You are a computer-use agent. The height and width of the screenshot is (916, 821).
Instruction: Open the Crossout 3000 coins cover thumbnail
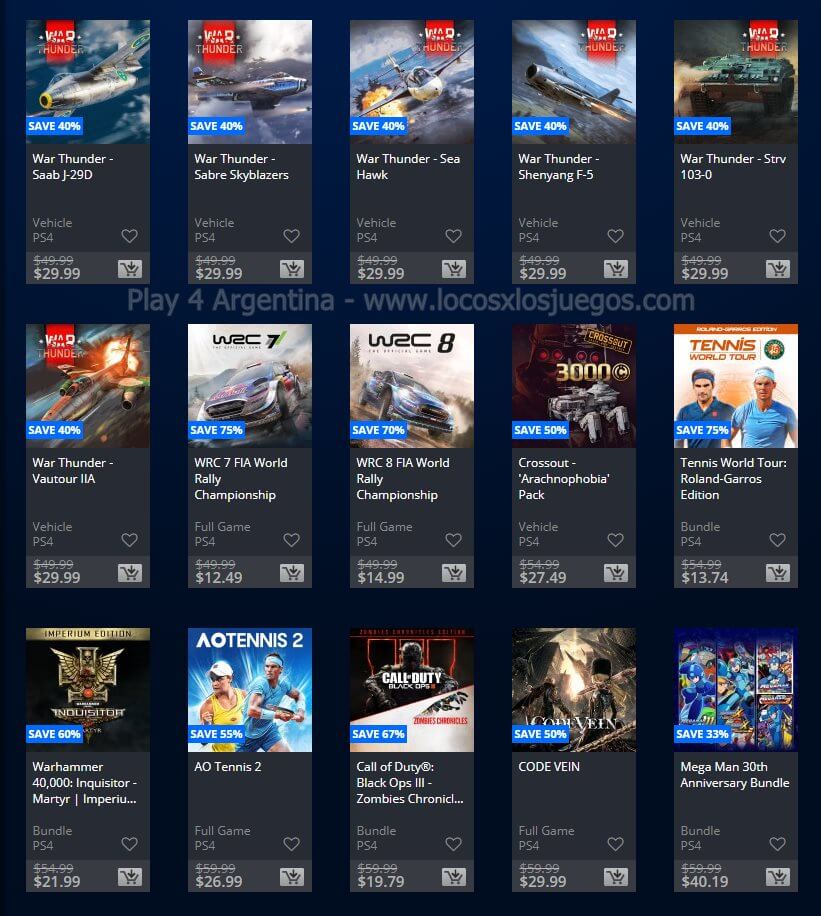[x=574, y=386]
